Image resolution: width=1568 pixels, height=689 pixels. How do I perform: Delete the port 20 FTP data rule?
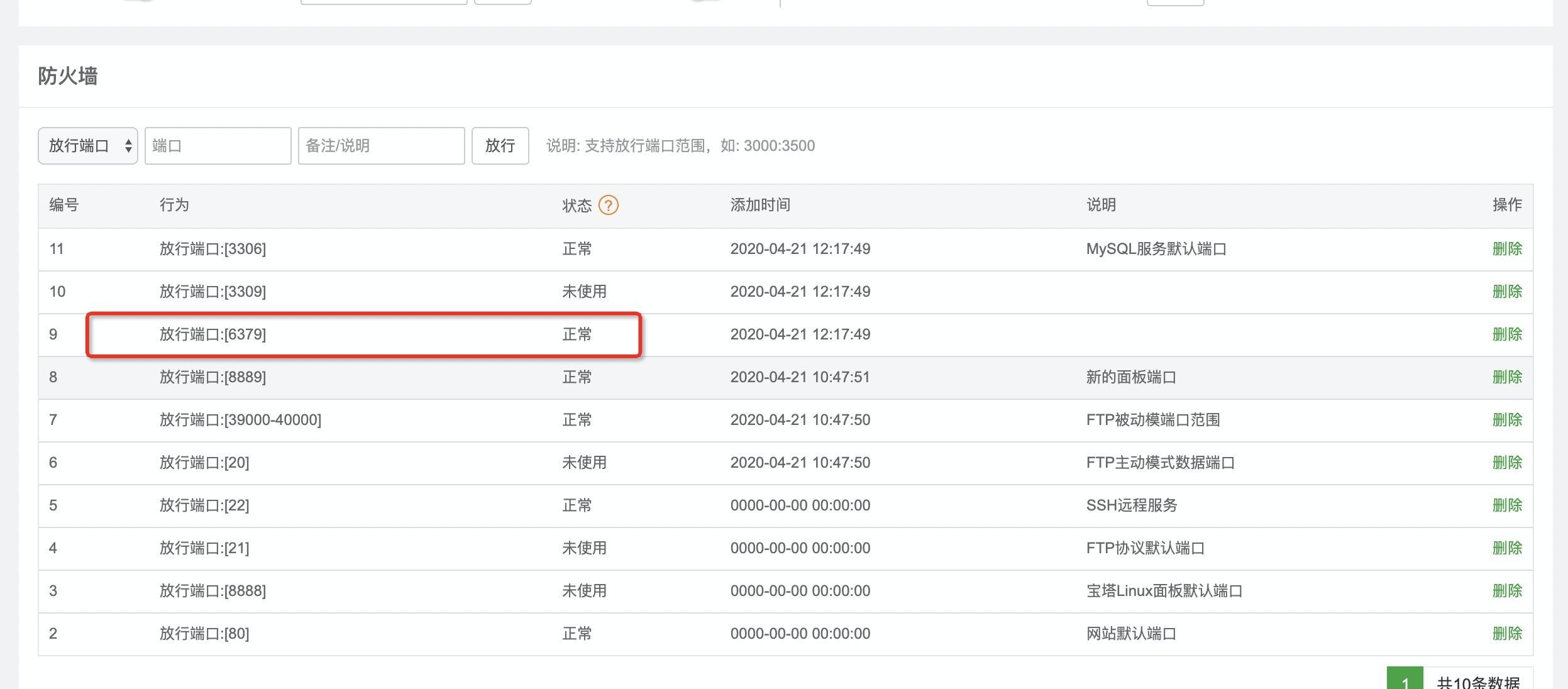[x=1507, y=463]
